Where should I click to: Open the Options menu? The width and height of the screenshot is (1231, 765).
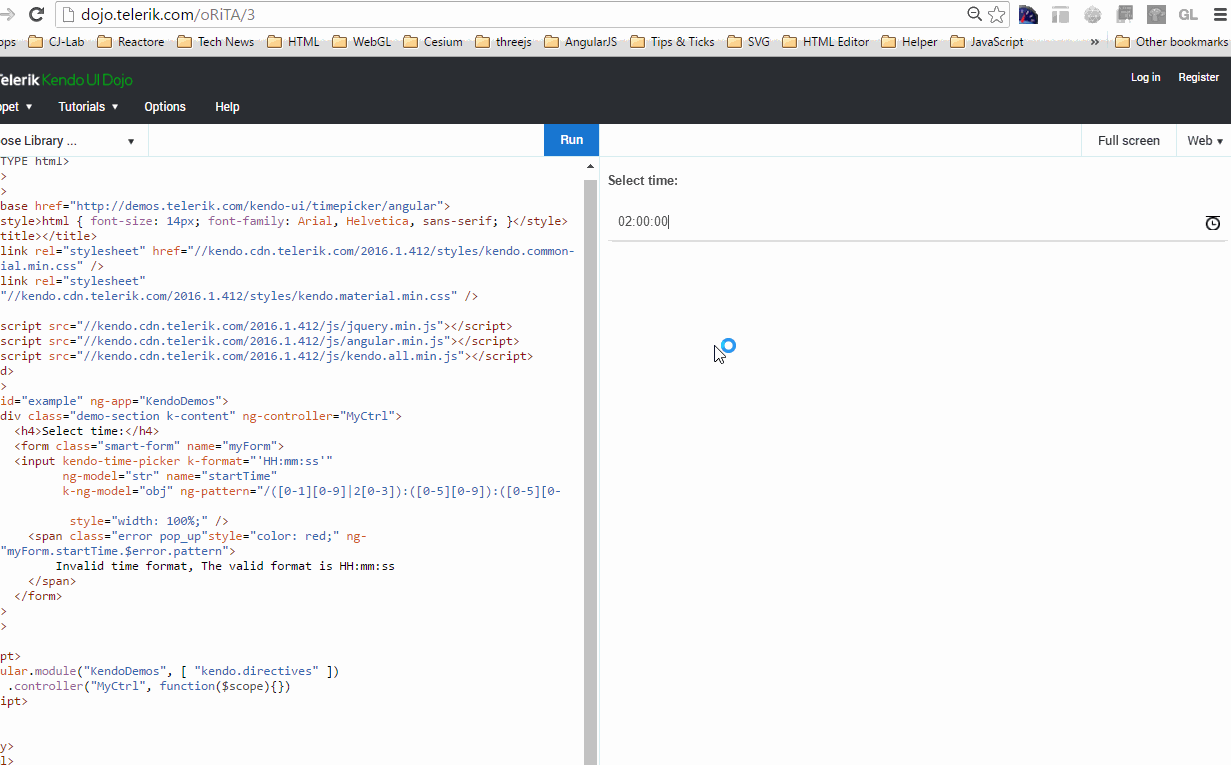(x=165, y=107)
